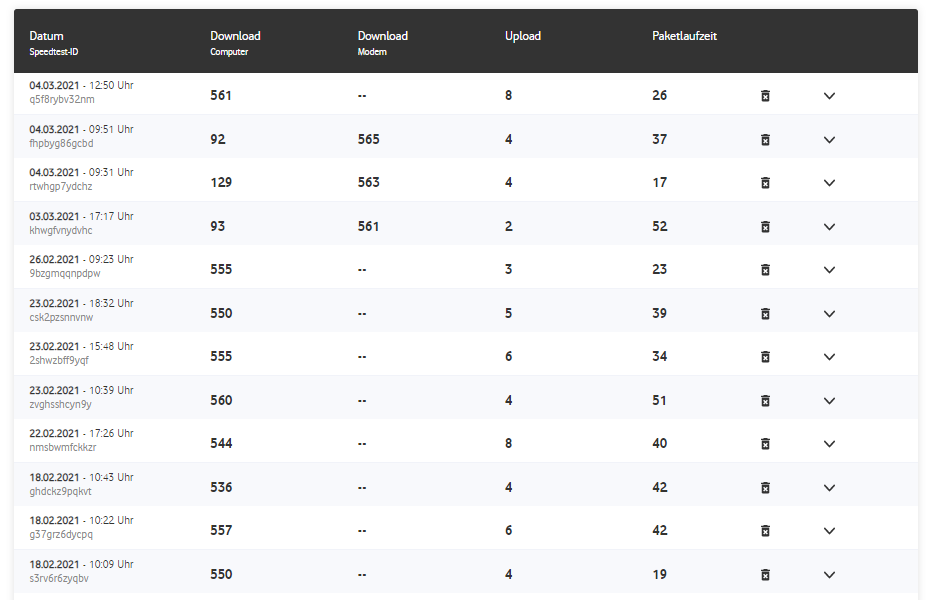The image size is (938, 600).
Task: Expand the 04.03.2021 09:51 Uhr row
Action: pyautogui.click(x=829, y=139)
